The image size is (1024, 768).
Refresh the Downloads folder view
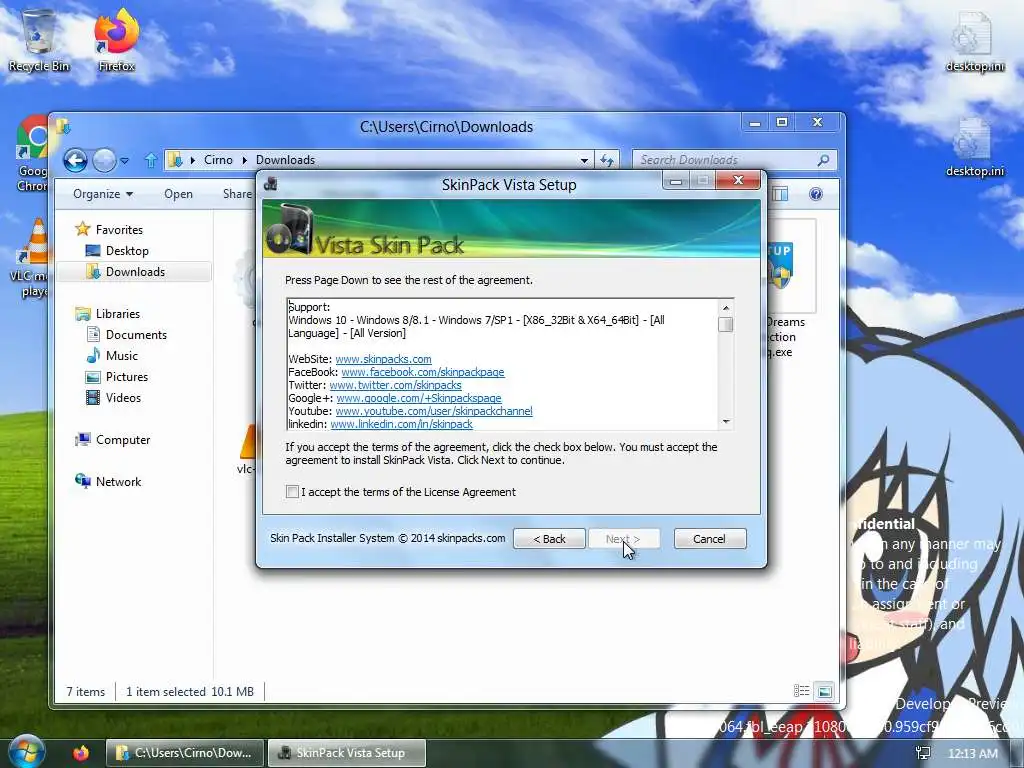[x=607, y=160]
